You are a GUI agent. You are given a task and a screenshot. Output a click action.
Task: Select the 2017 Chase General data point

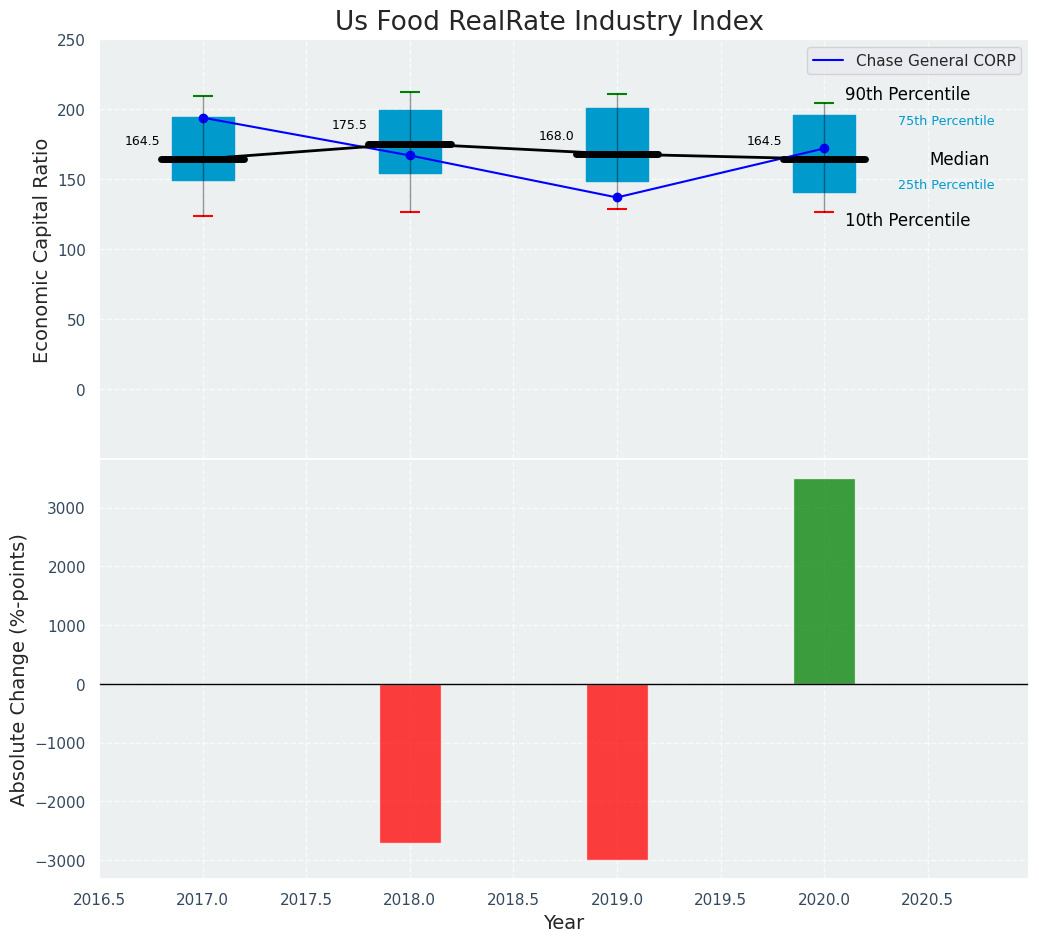(x=203, y=118)
